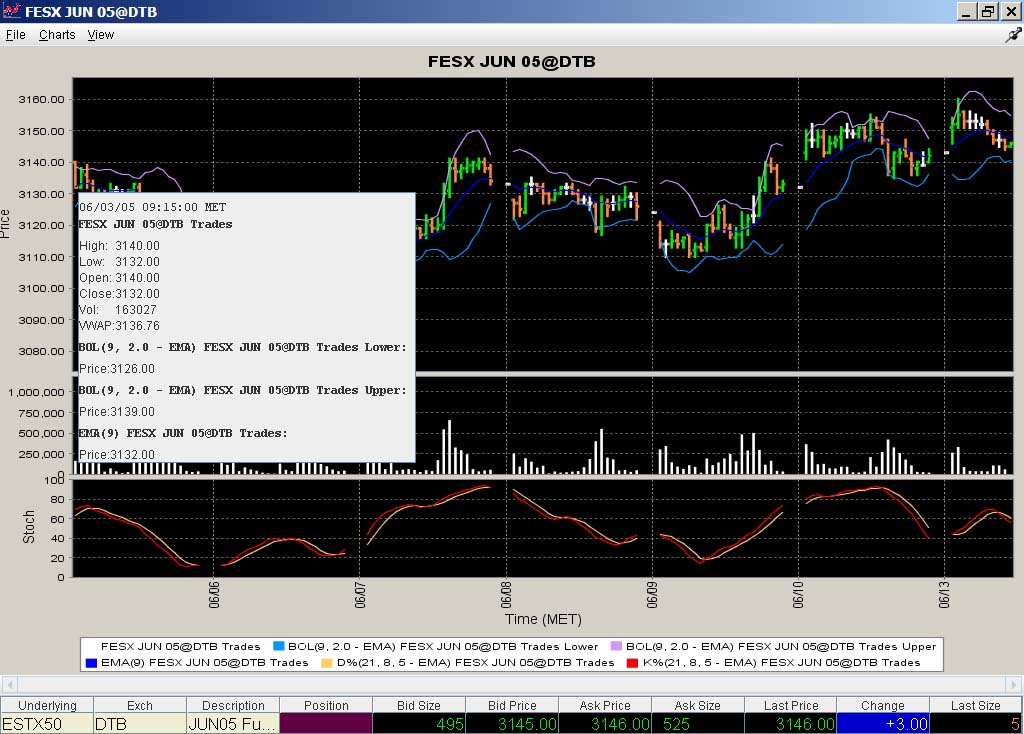The height and width of the screenshot is (734, 1024).
Task: Select the ESTX50 underlying cell
Action: point(47,723)
